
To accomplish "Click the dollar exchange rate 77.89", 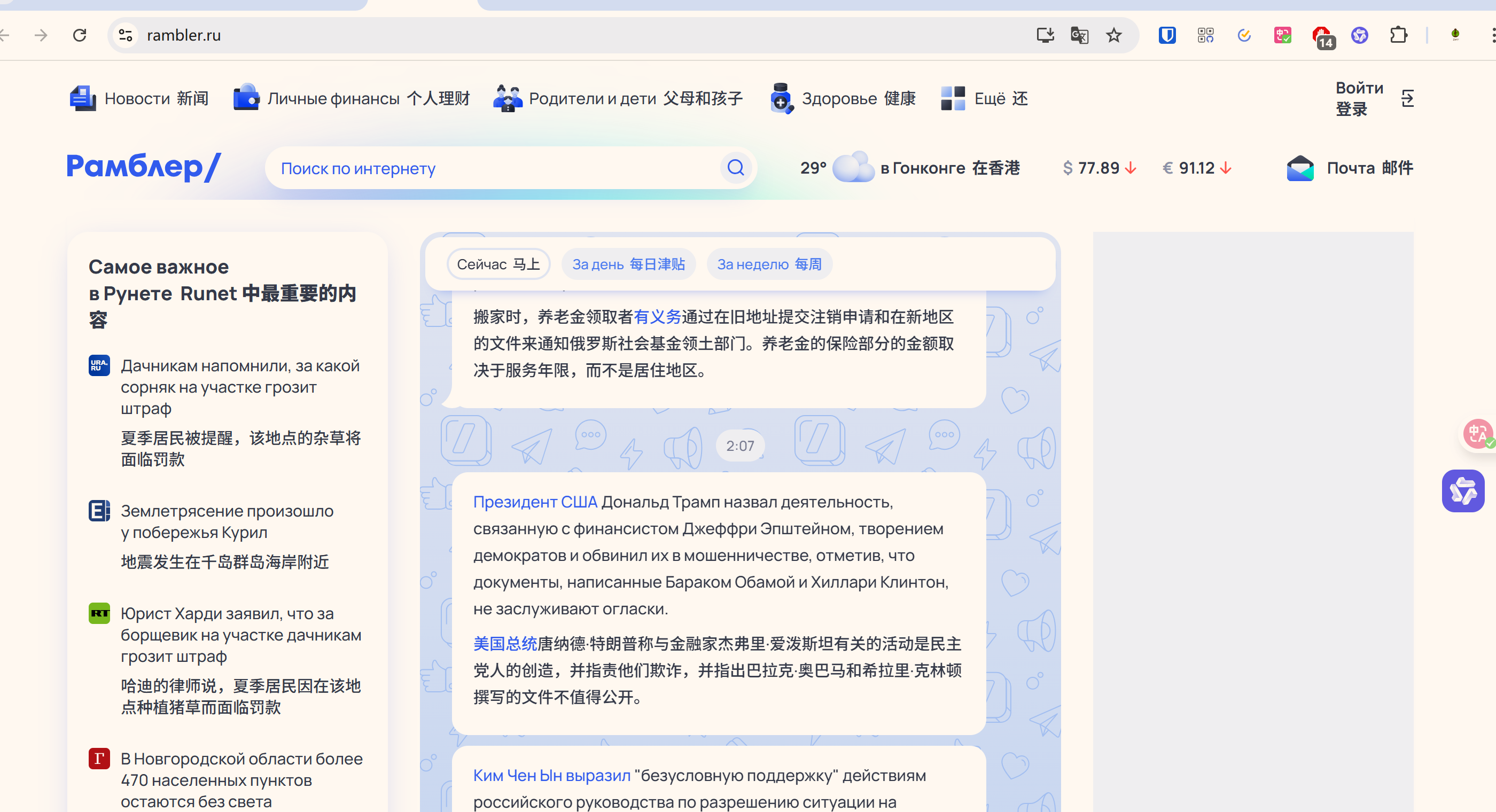I will tap(1098, 168).
